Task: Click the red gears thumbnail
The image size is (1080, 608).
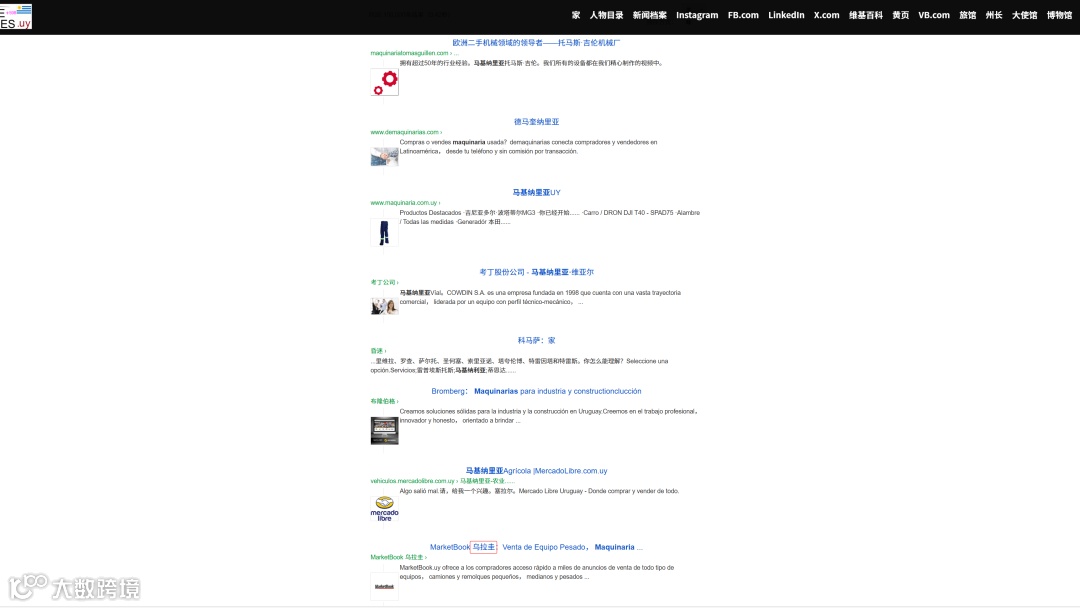Action: pos(384,83)
